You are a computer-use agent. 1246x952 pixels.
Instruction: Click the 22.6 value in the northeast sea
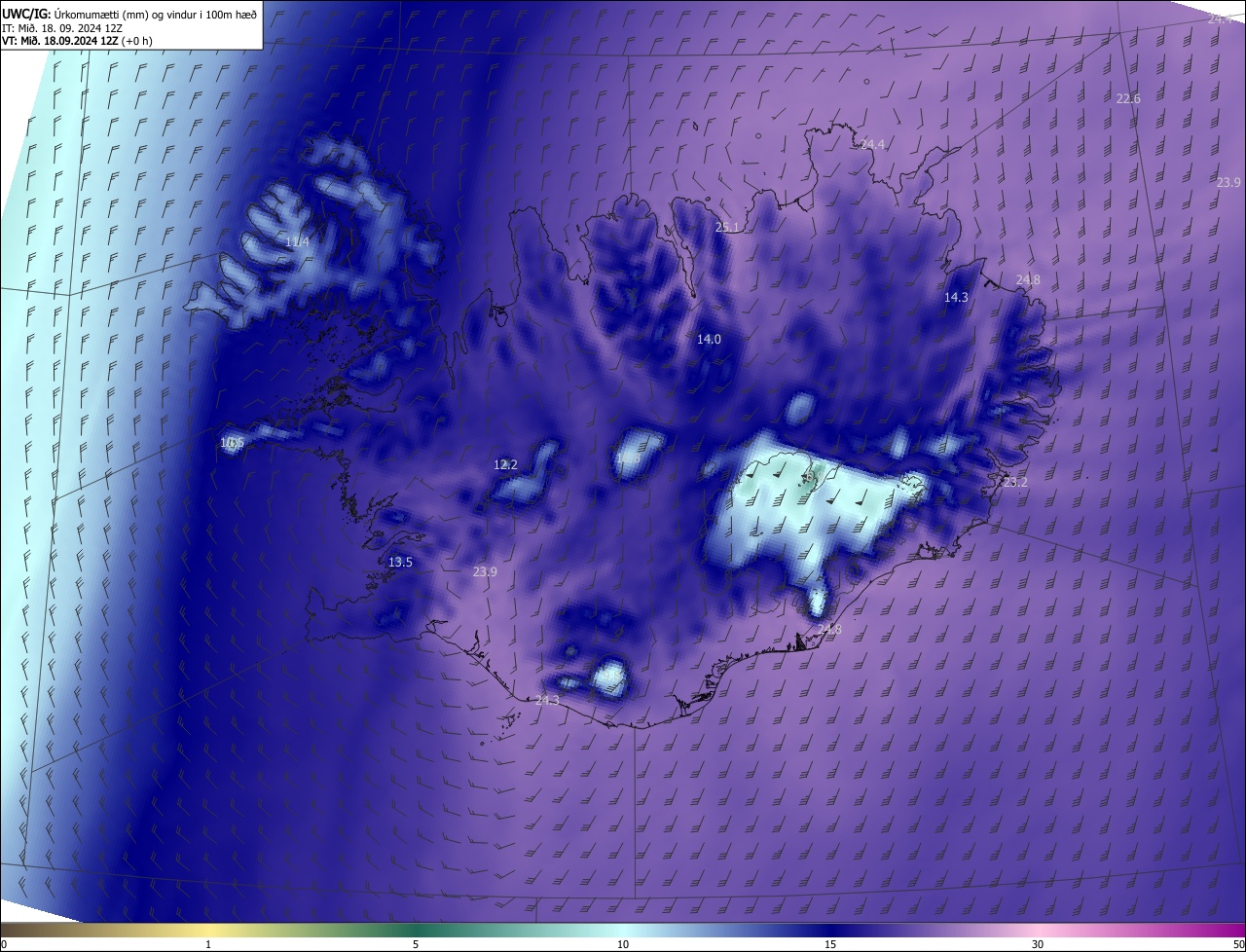1128,98
